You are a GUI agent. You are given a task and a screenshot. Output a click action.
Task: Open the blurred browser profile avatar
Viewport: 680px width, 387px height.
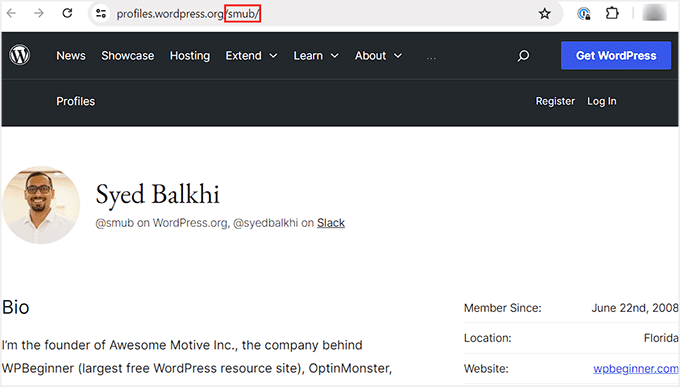(654, 13)
